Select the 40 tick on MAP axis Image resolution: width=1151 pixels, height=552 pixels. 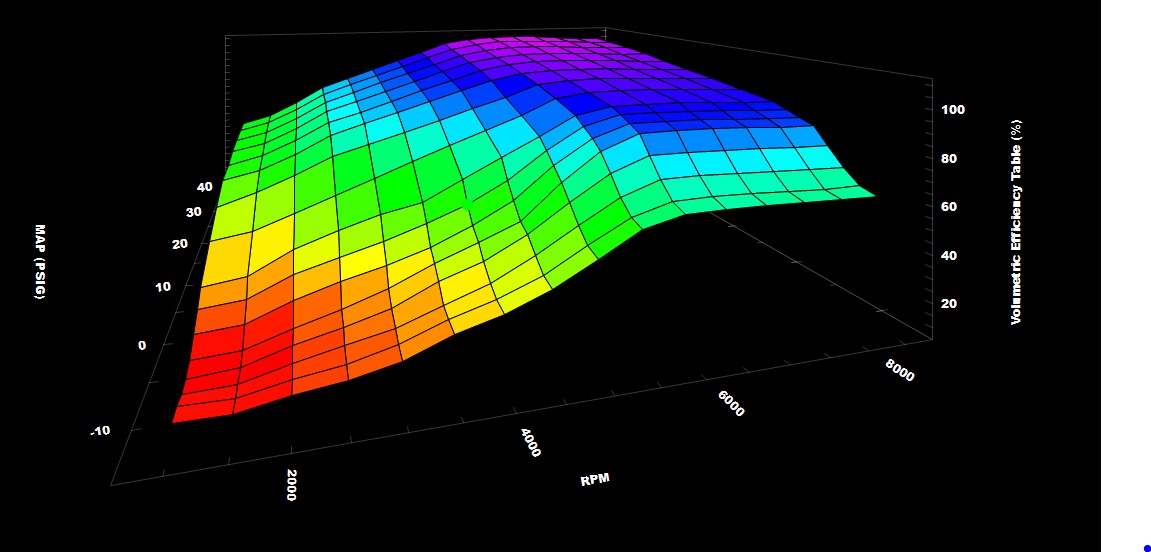[x=204, y=187]
